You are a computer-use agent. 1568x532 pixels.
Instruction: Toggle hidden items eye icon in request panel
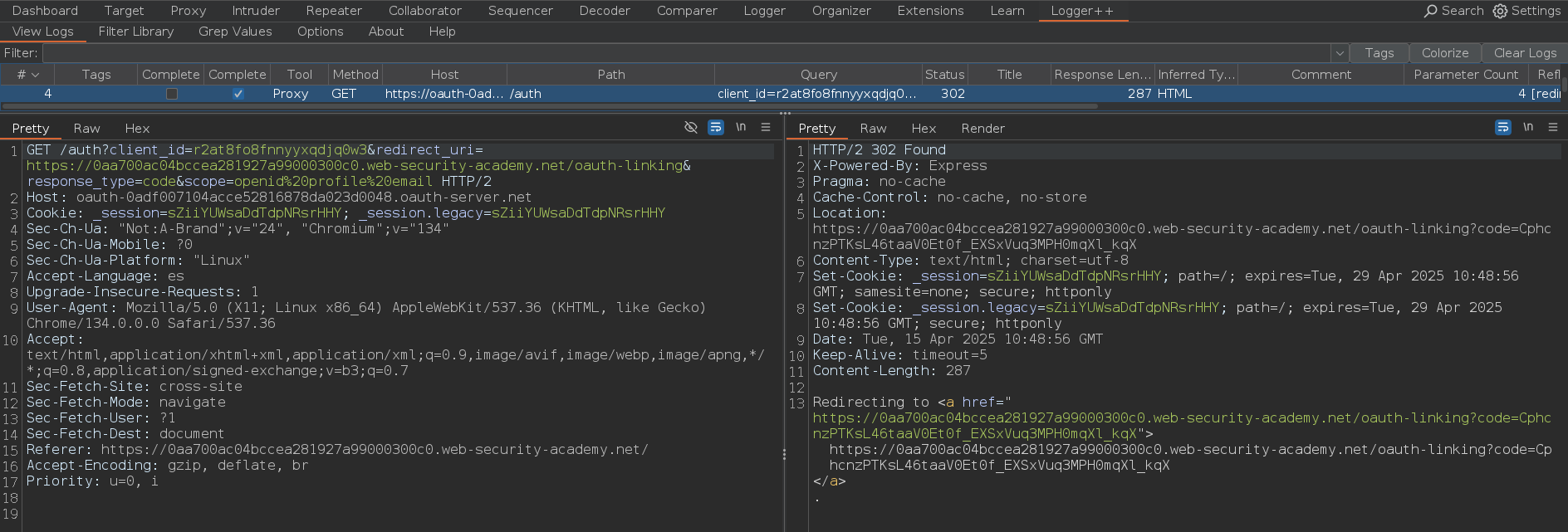pos(690,127)
